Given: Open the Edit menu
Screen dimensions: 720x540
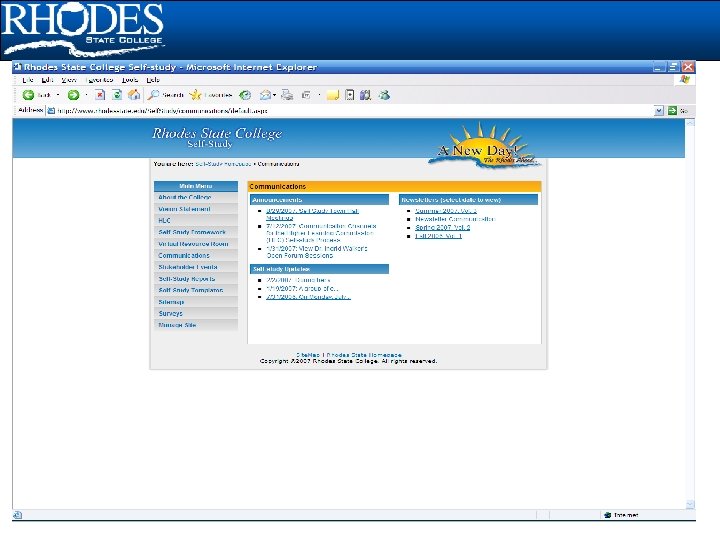Looking at the screenshot, I should [47, 80].
